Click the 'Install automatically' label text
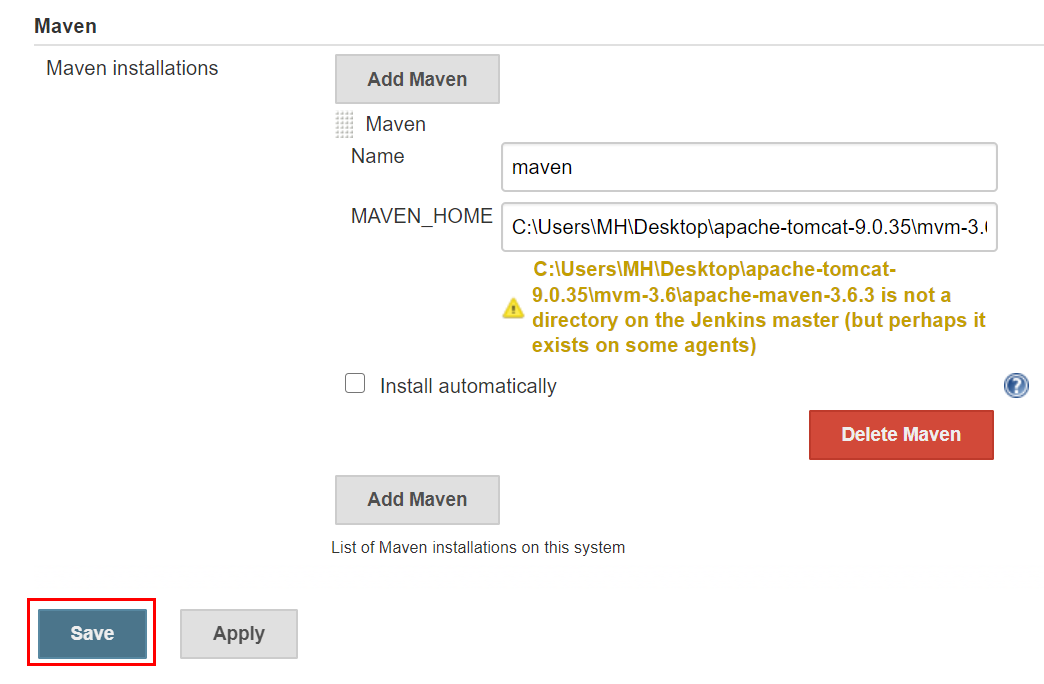Viewport: 1044px width, 684px height. click(468, 386)
